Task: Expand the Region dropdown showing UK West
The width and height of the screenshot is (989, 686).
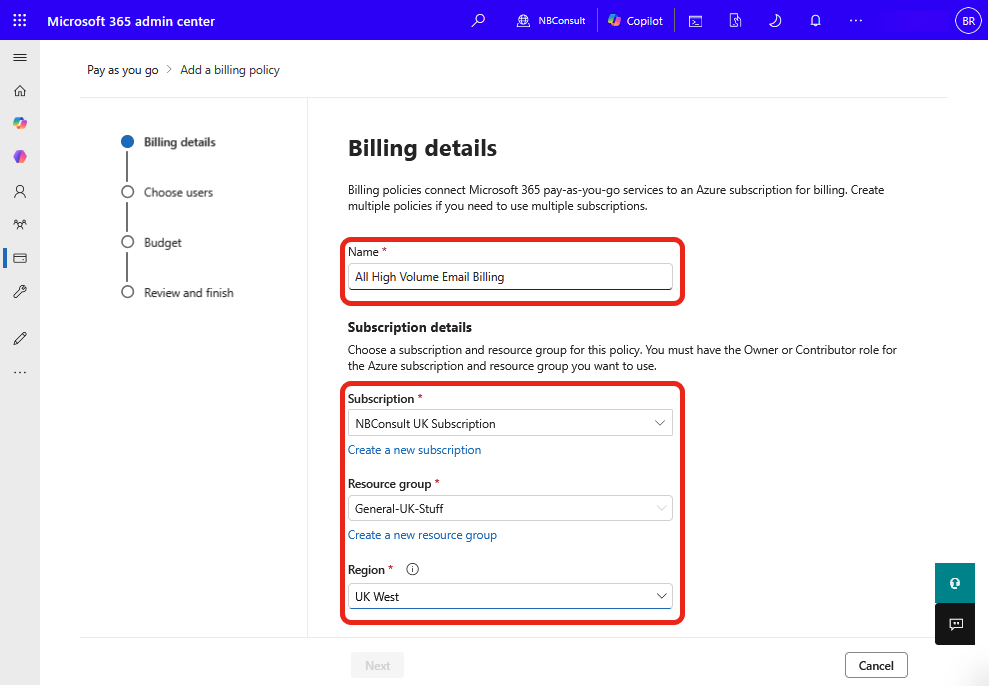Action: click(x=510, y=596)
